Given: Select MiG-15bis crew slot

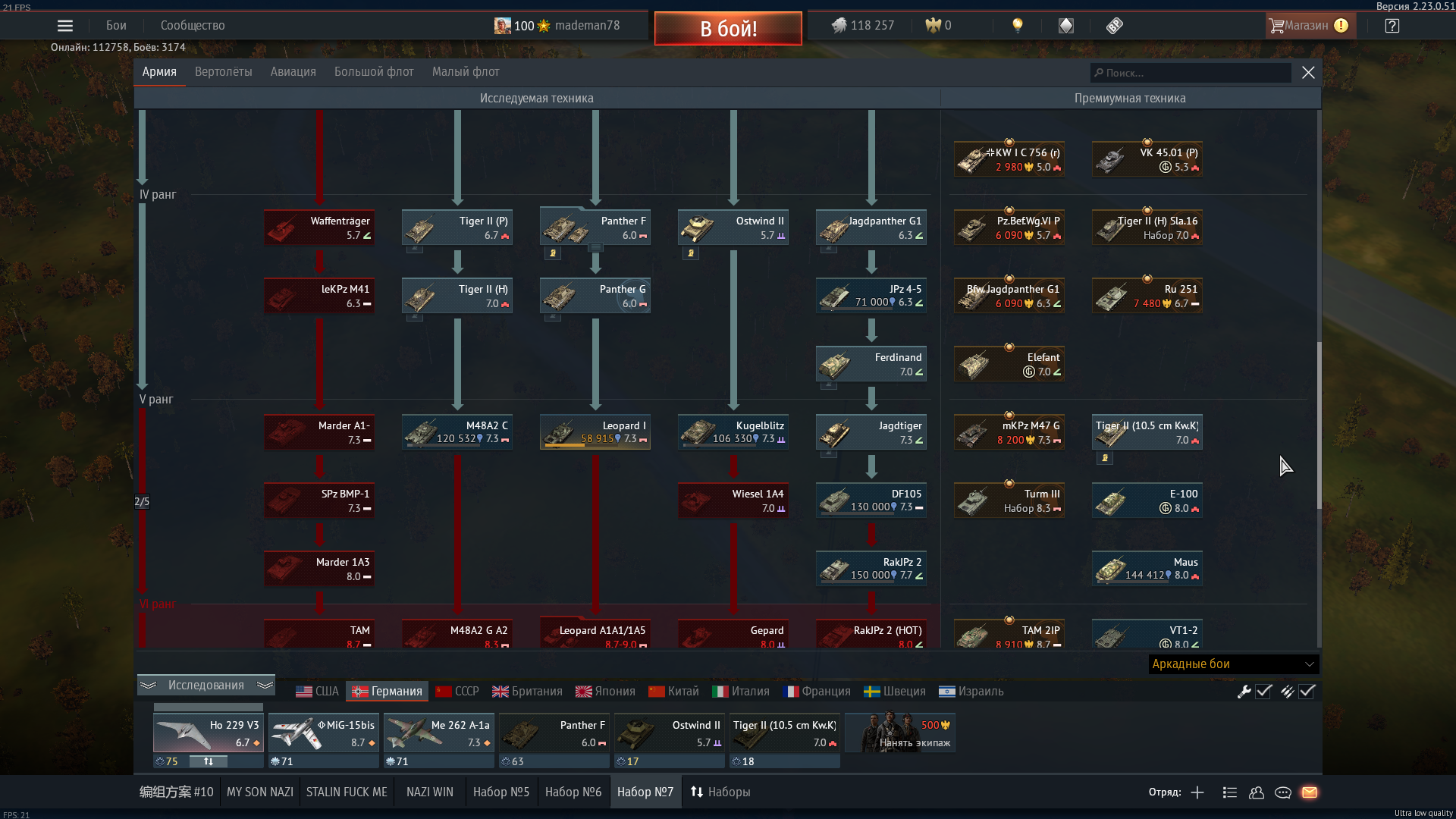Looking at the screenshot, I should point(323,733).
